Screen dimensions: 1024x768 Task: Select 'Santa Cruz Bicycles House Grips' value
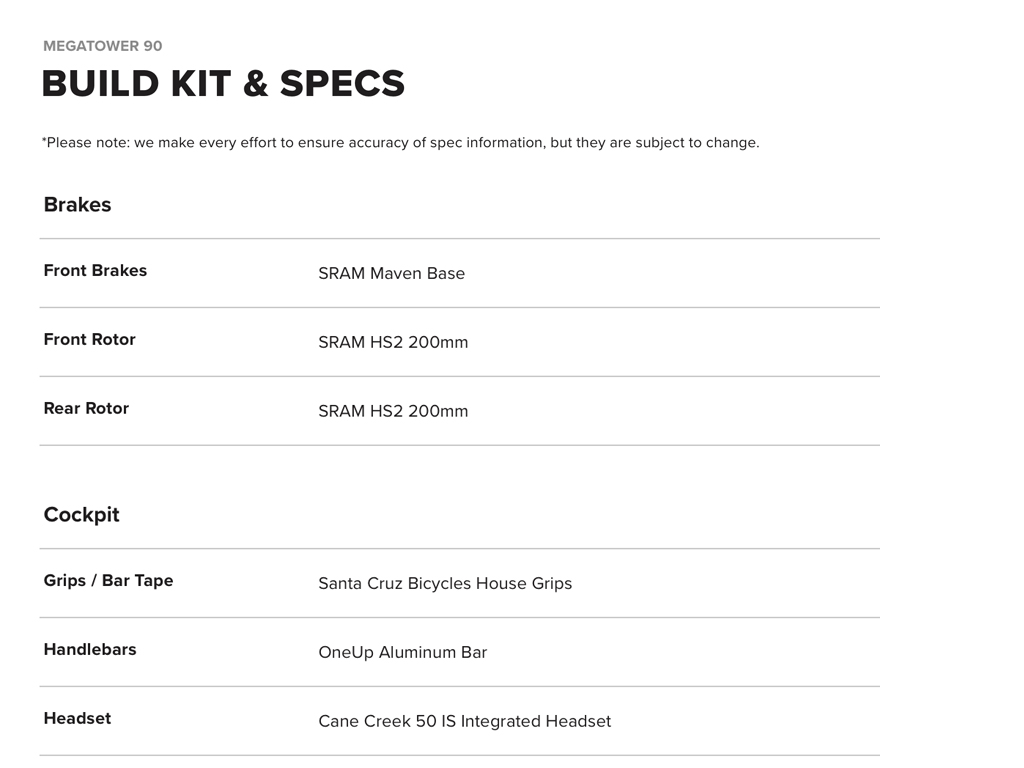pos(445,583)
